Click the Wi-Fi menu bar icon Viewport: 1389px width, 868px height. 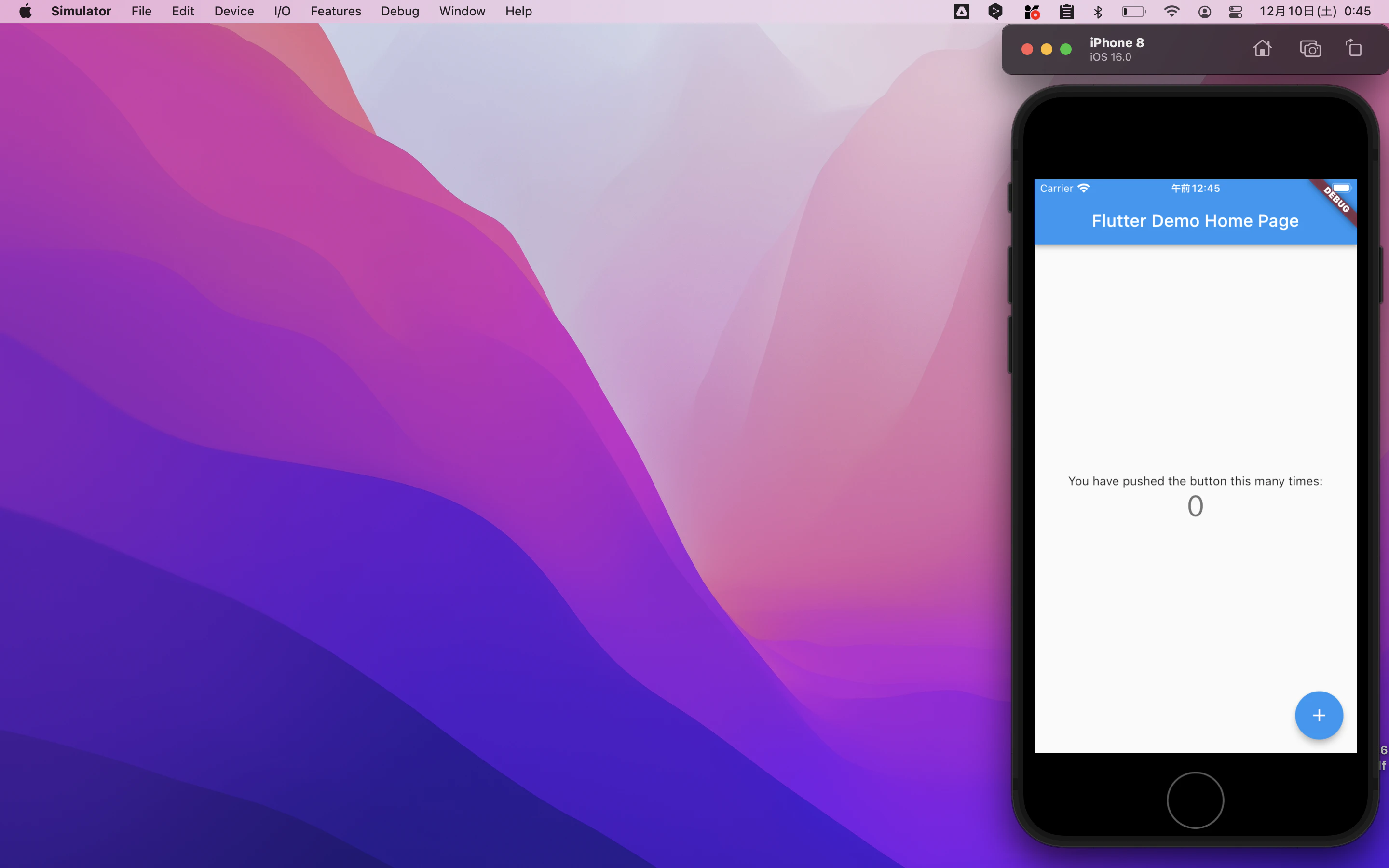1171,12
